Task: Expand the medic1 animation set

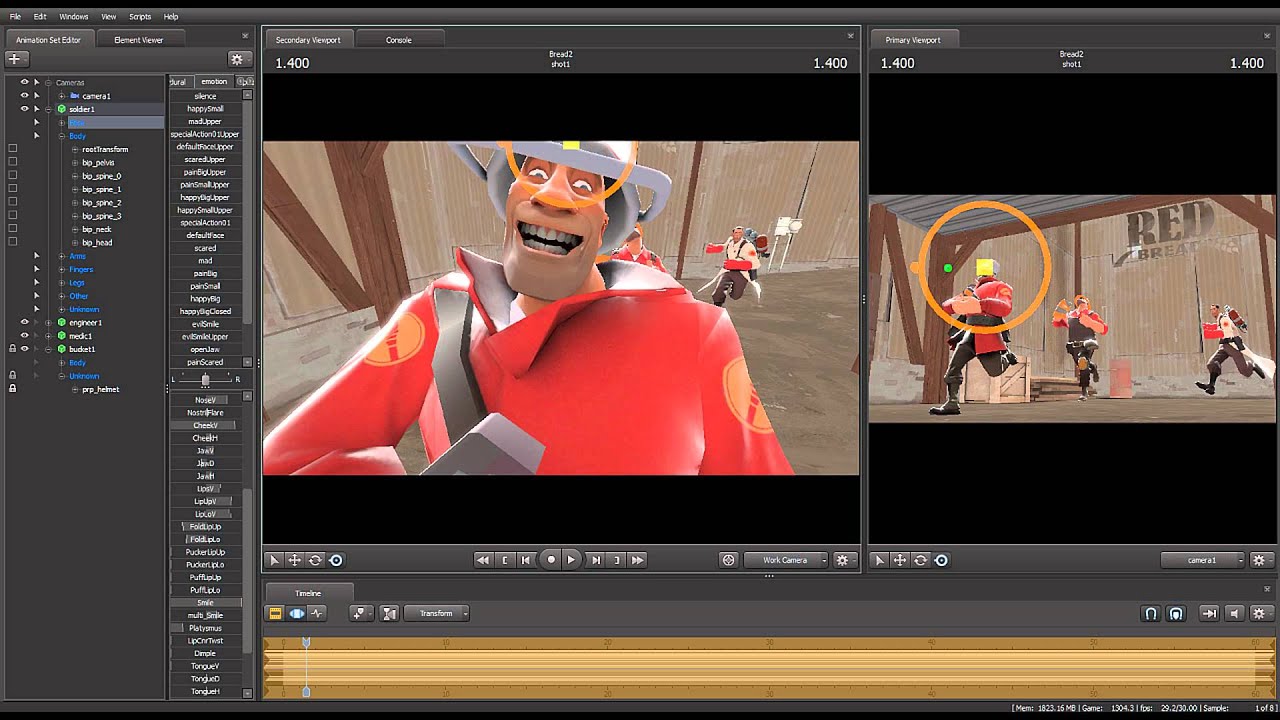Action: 48,336
